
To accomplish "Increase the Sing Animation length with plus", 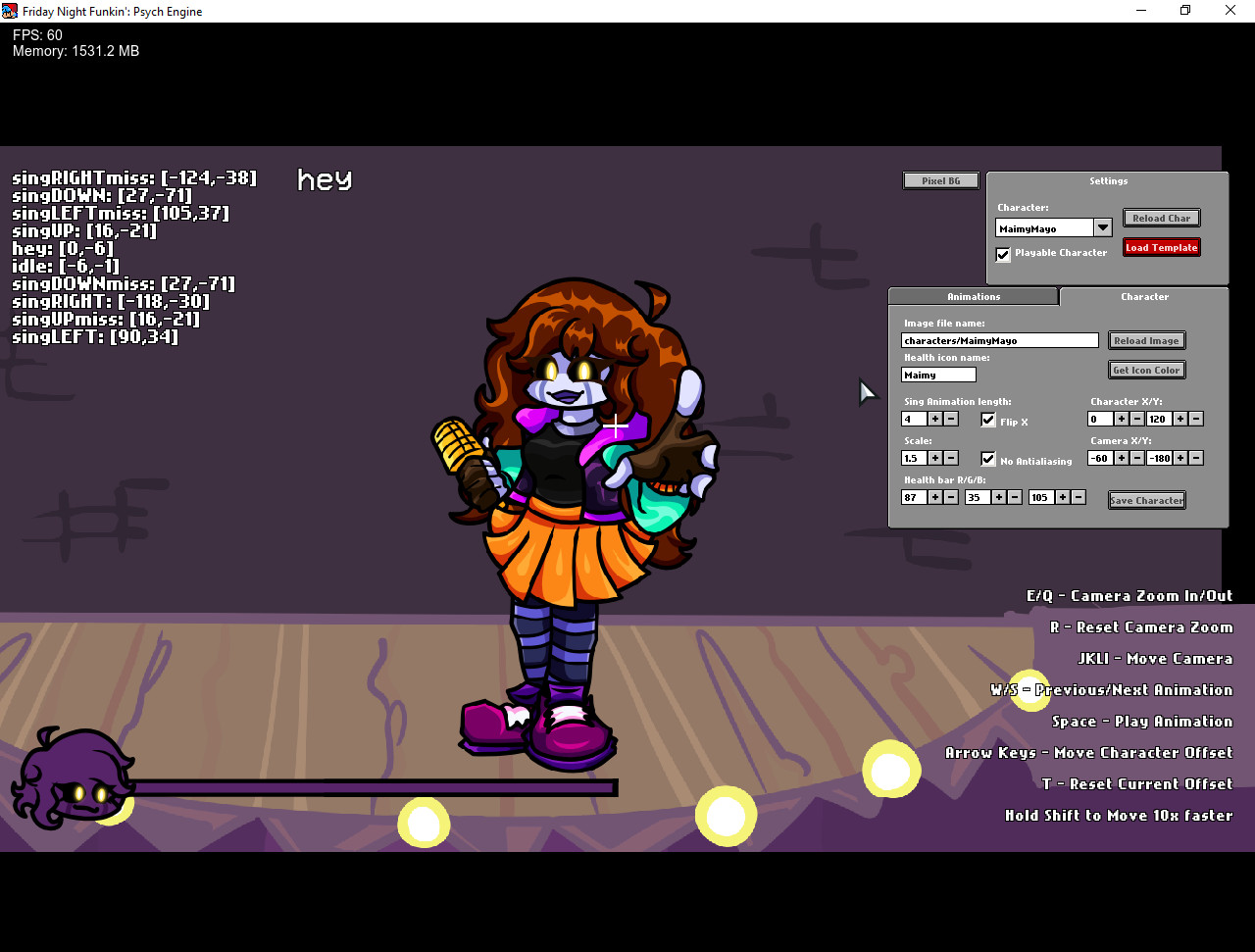I will coord(935,419).
